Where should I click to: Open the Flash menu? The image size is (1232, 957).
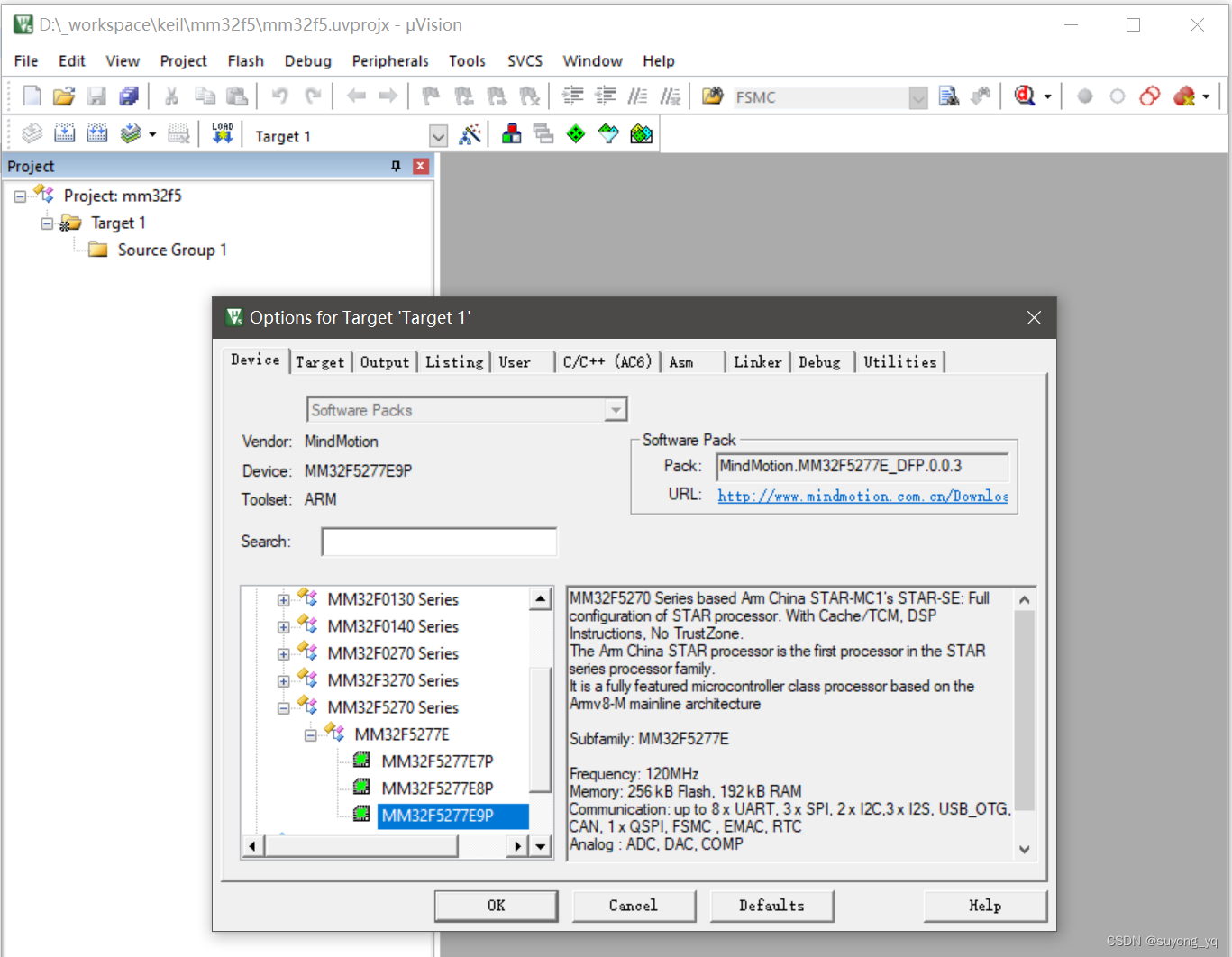coord(245,60)
